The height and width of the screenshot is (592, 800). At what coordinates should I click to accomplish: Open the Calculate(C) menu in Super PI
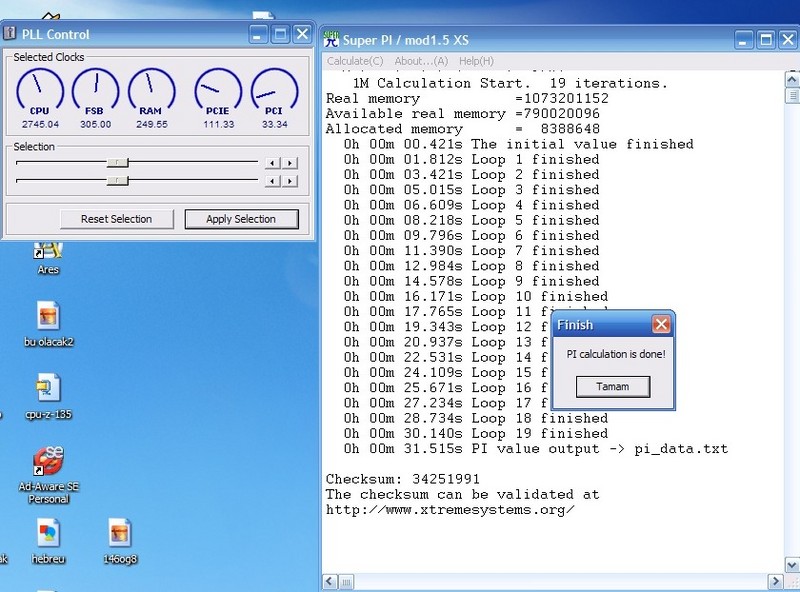(355, 61)
